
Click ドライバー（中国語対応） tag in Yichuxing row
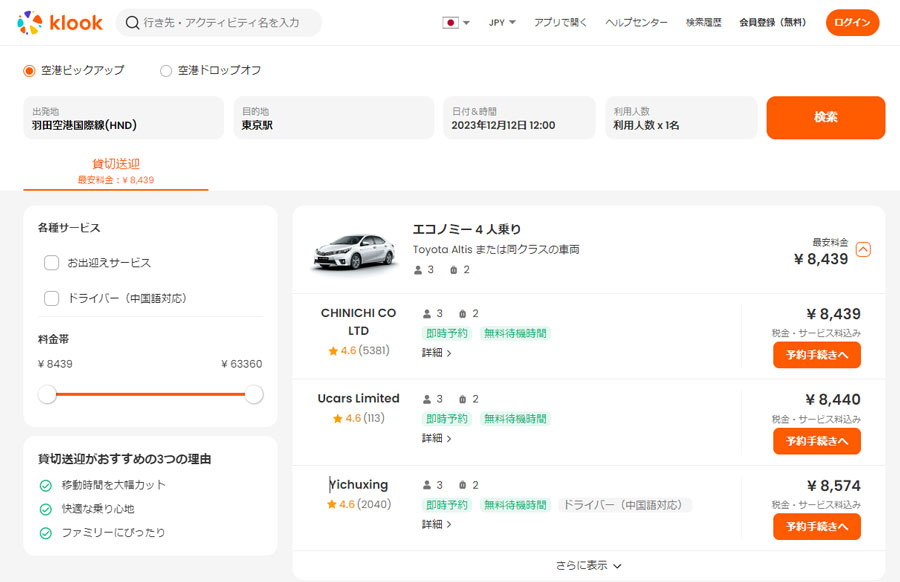(624, 505)
